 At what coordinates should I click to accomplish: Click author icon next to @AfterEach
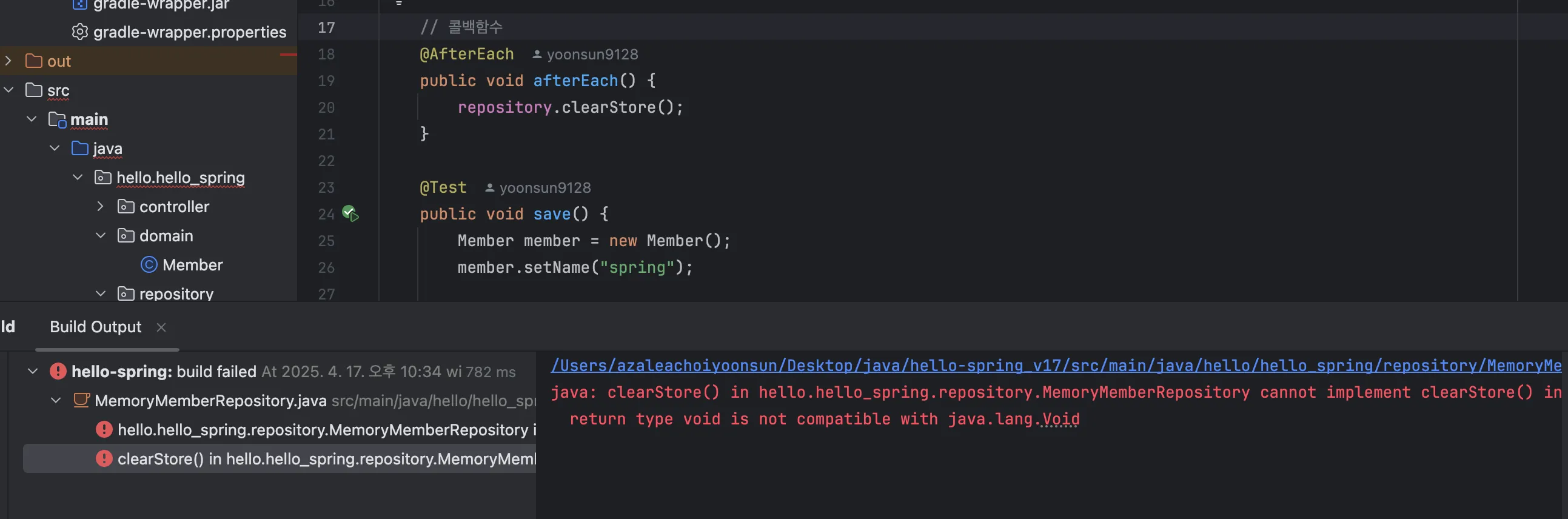[537, 54]
